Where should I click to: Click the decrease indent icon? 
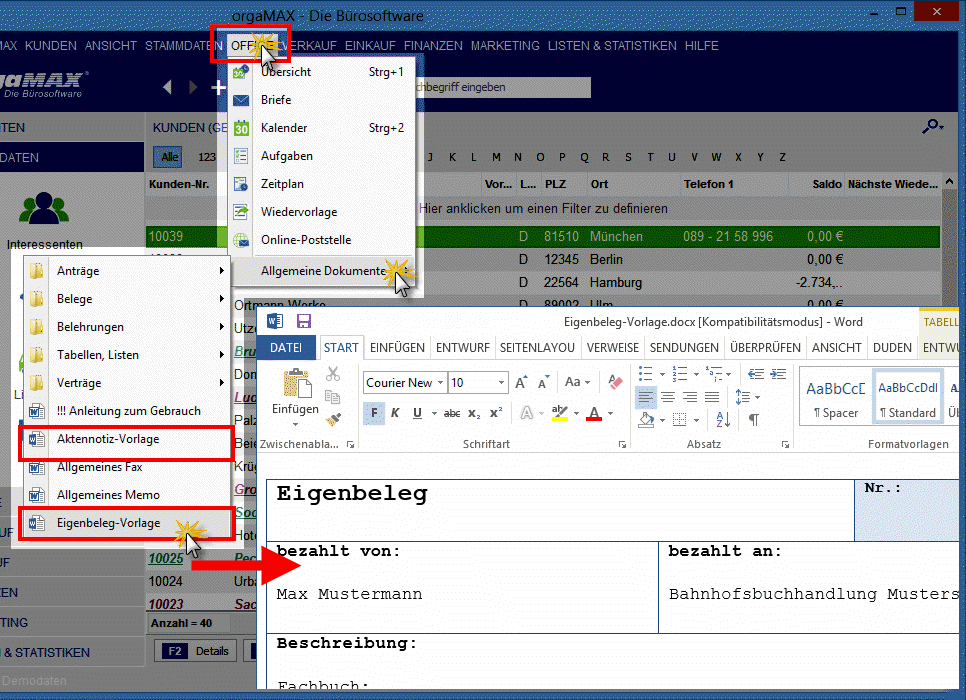[756, 374]
